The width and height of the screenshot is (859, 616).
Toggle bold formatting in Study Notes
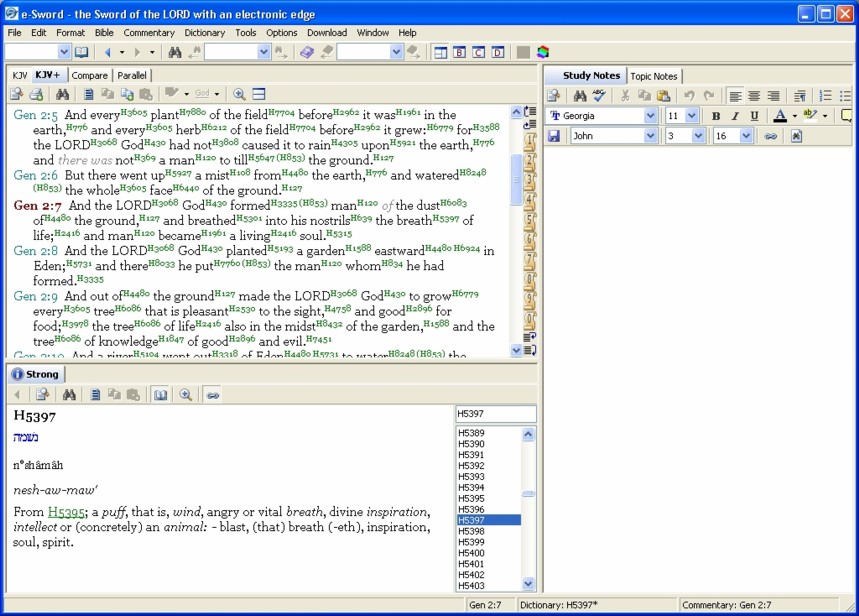[716, 116]
